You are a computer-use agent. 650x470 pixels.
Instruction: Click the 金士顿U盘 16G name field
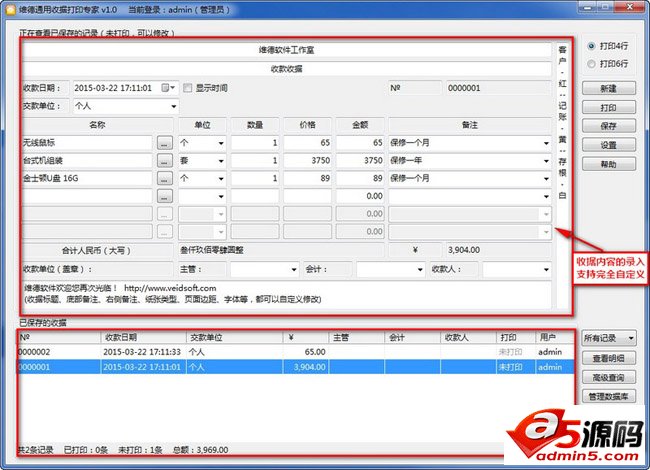(87, 179)
